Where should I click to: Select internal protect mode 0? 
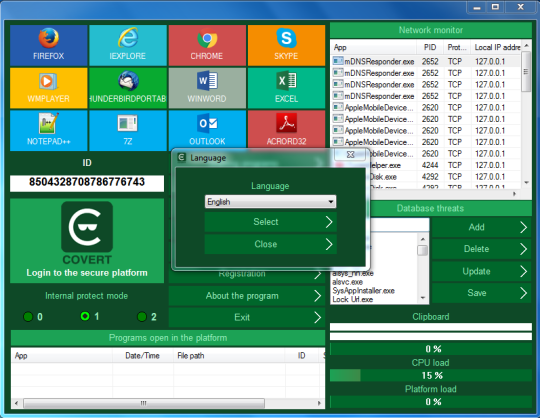tap(28, 316)
